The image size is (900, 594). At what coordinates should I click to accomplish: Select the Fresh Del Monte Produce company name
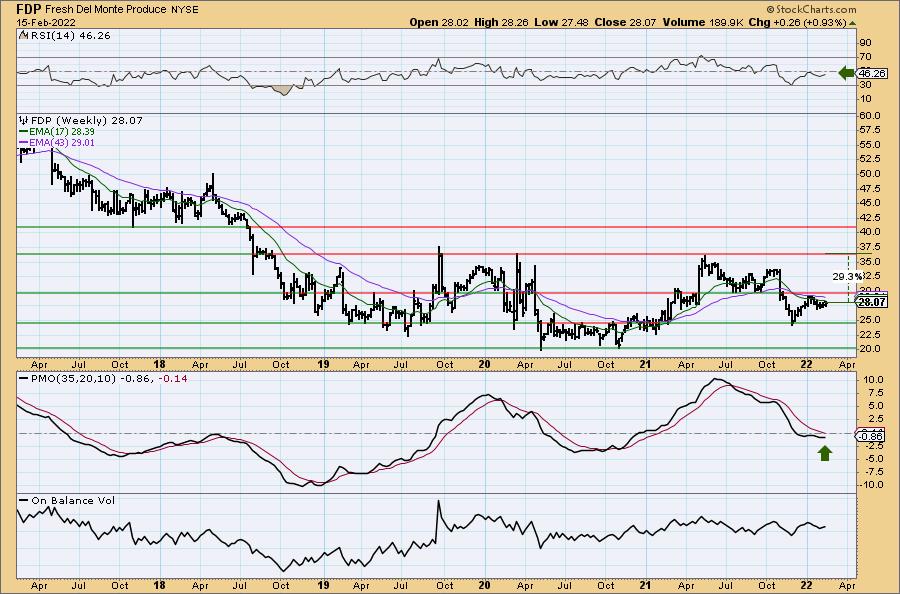tap(104, 10)
